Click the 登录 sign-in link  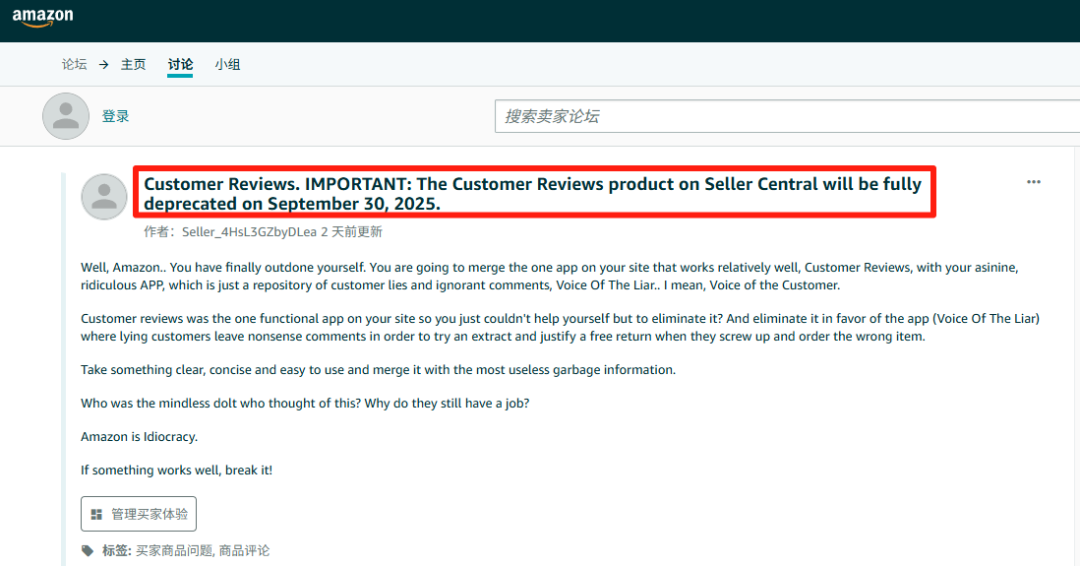click(116, 116)
